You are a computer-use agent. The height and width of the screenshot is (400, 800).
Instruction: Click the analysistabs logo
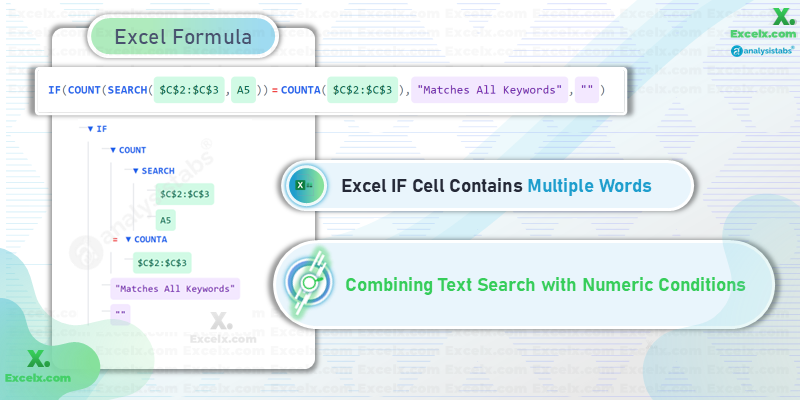coord(762,51)
